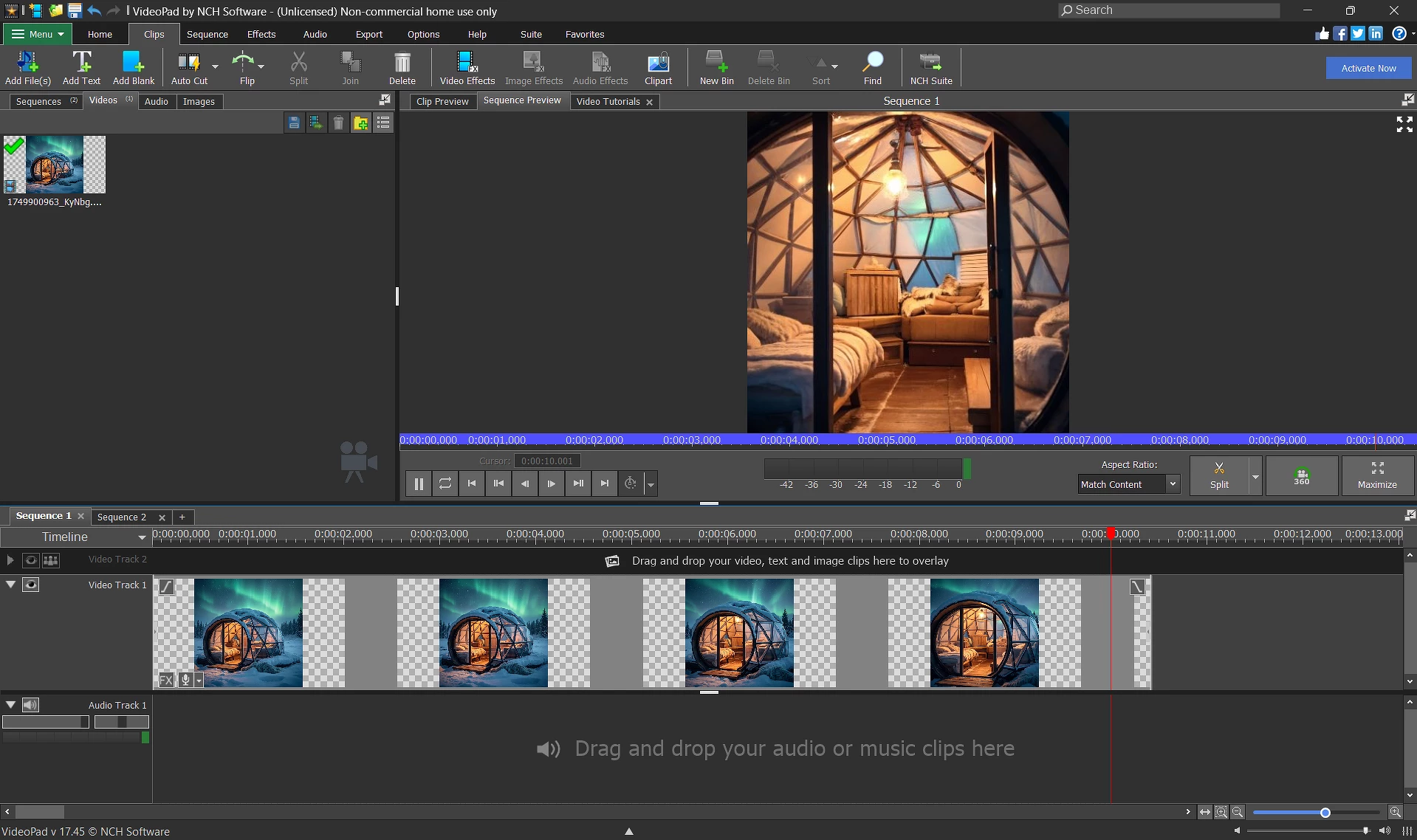
Task: Mute Audio Track 1 speaker toggle
Action: coord(30,705)
